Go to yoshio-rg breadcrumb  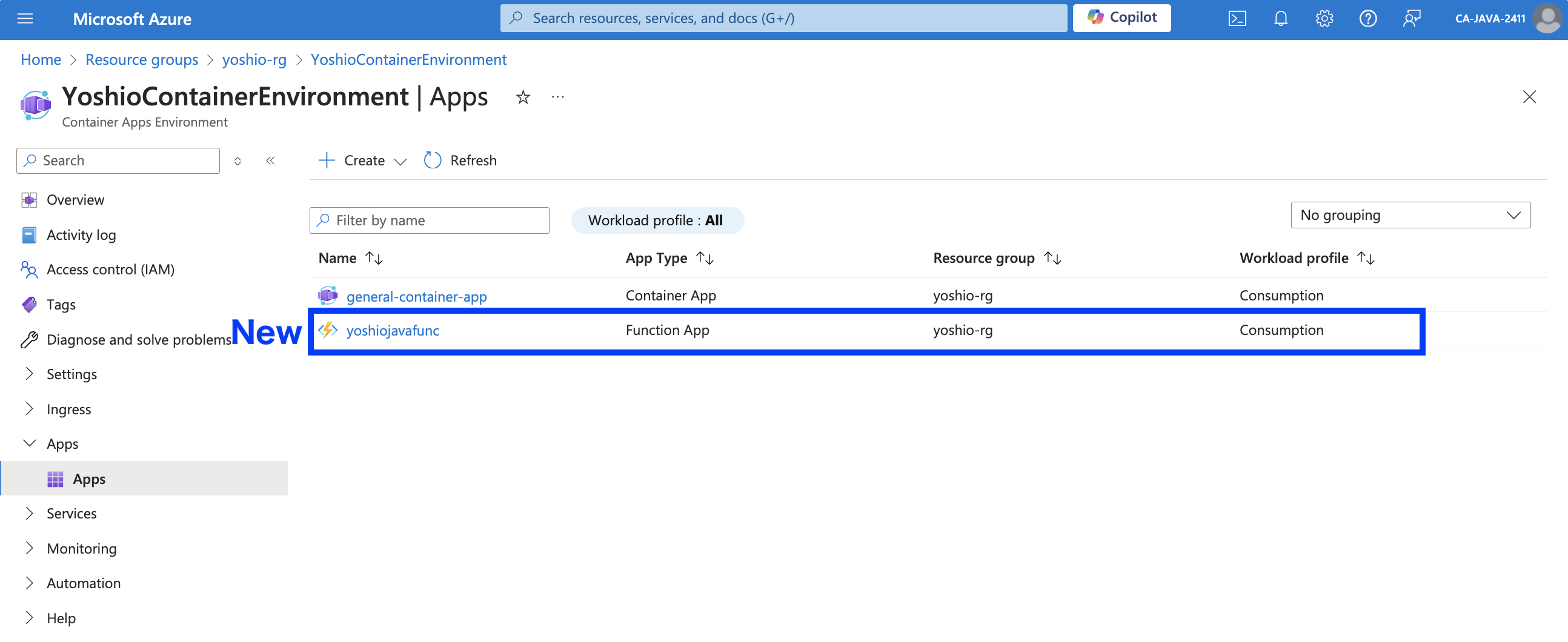tap(254, 59)
